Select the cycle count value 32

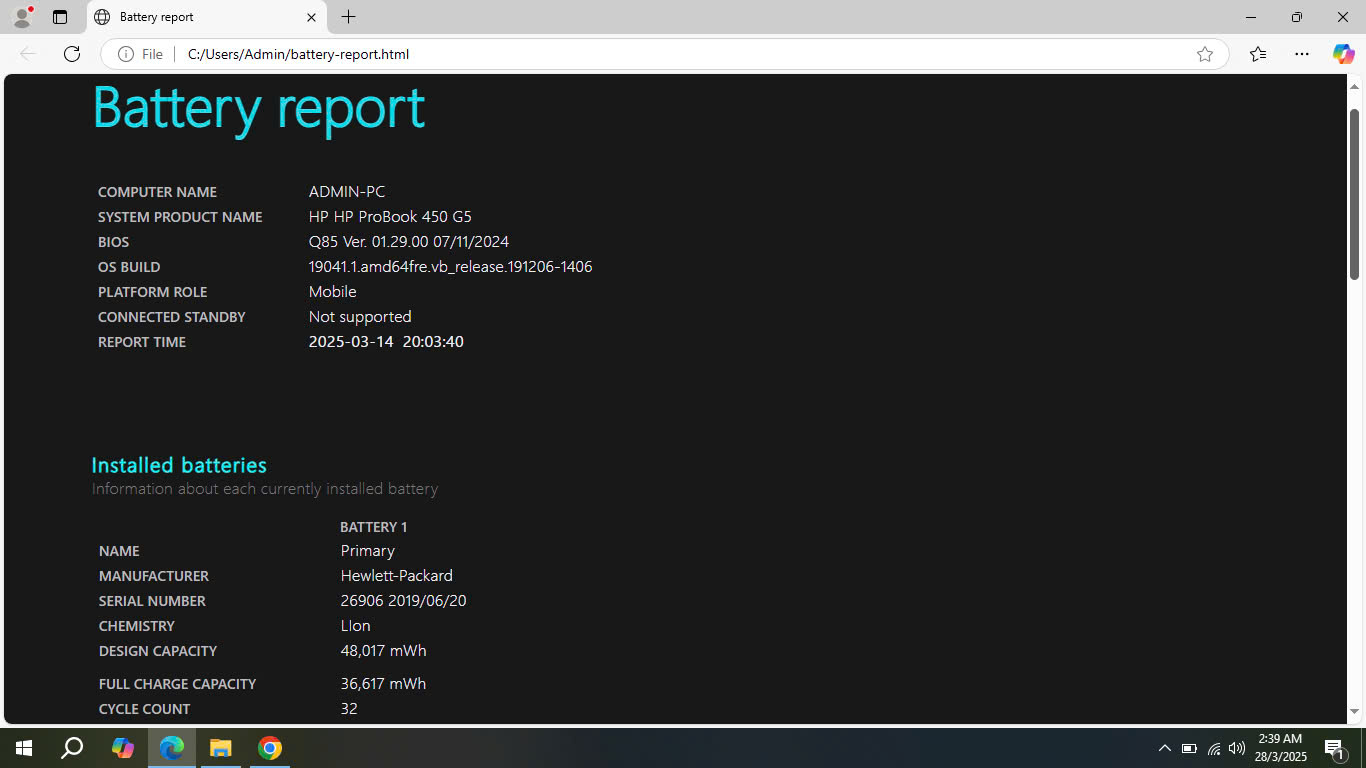coord(349,709)
